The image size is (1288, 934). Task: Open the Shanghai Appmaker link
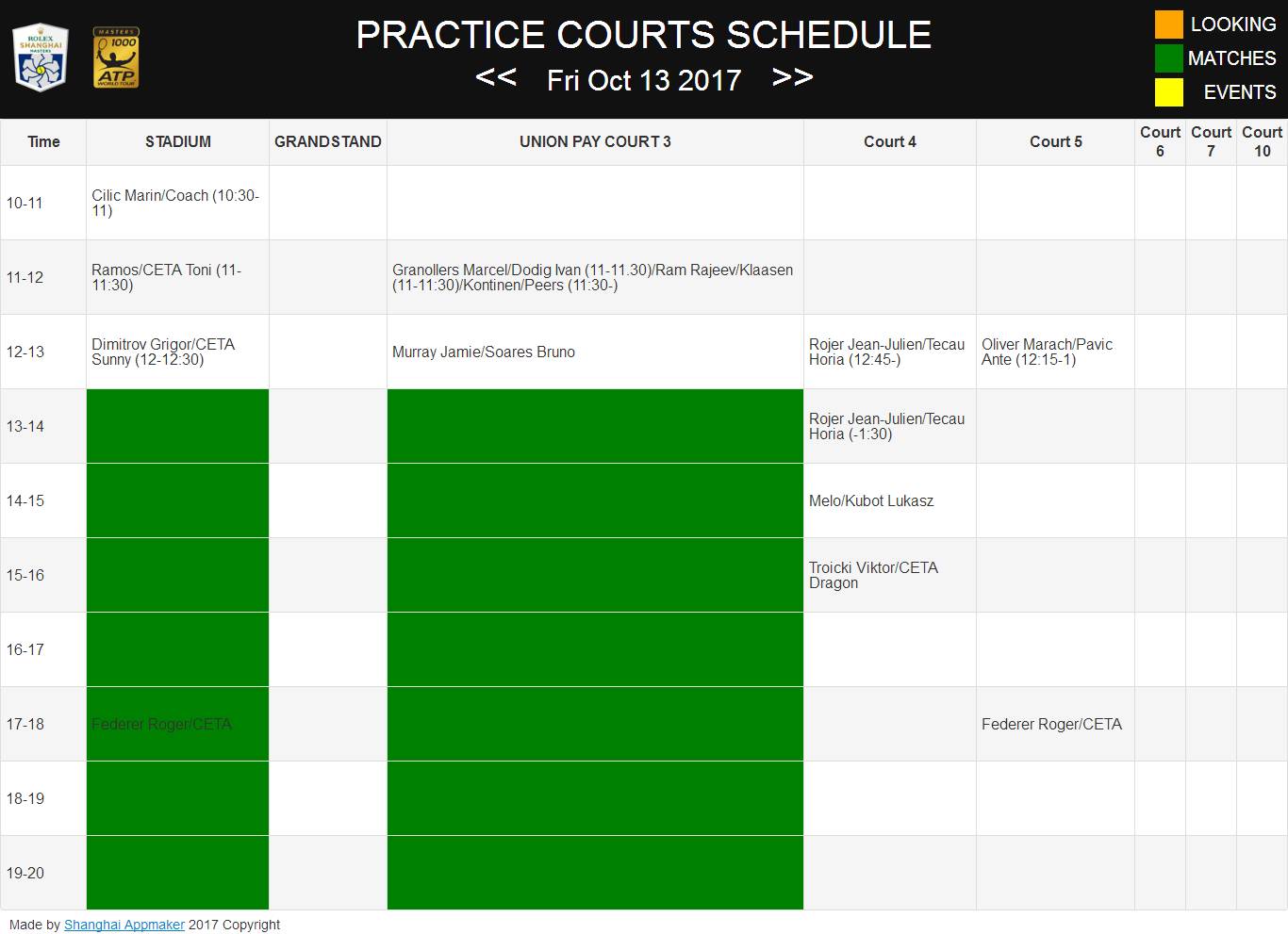(124, 925)
